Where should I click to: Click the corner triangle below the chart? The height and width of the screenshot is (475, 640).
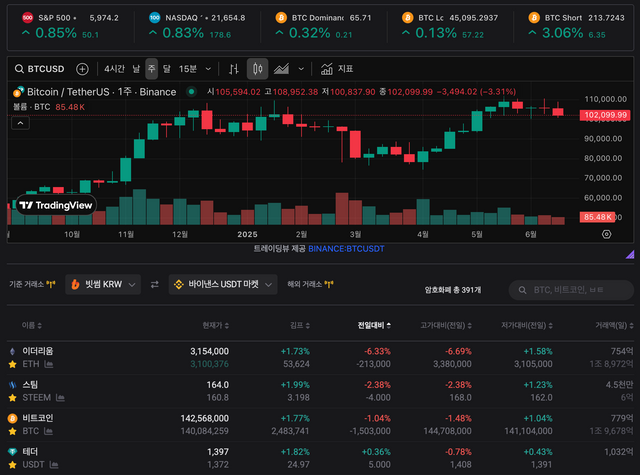[630, 255]
